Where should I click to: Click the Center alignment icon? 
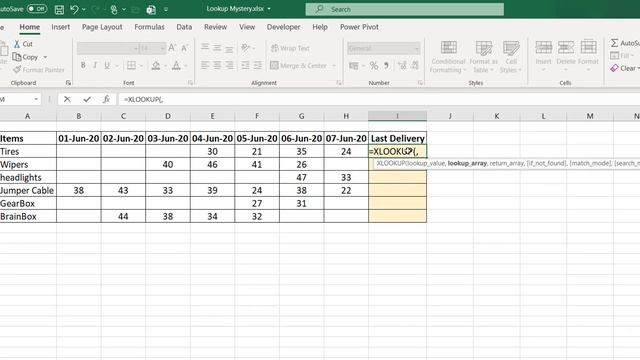click(217, 65)
